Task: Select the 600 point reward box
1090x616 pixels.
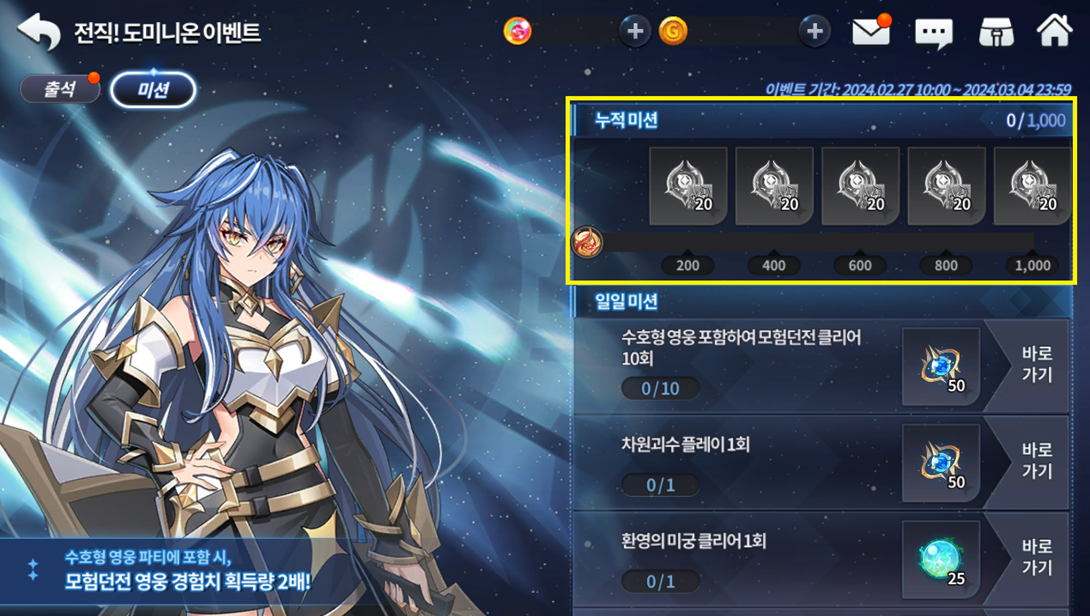Action: (x=861, y=186)
